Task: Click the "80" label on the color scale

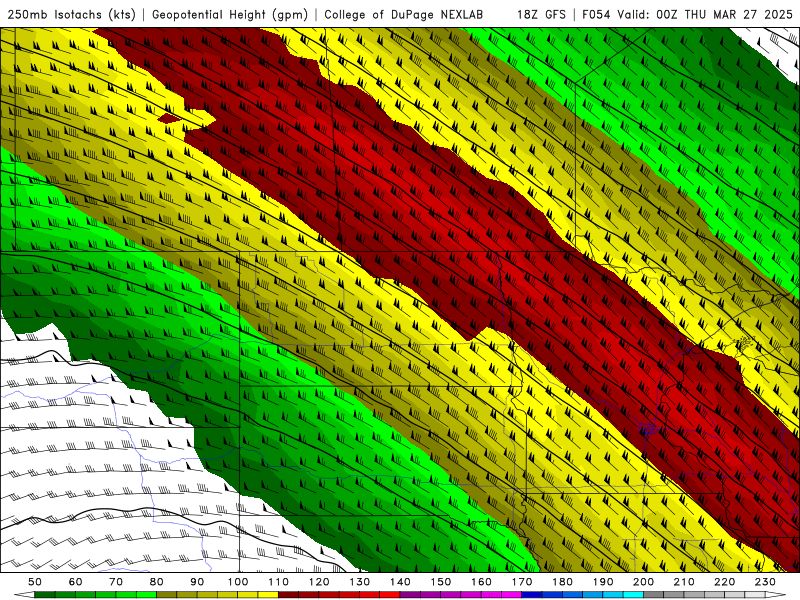Action: pos(157,582)
